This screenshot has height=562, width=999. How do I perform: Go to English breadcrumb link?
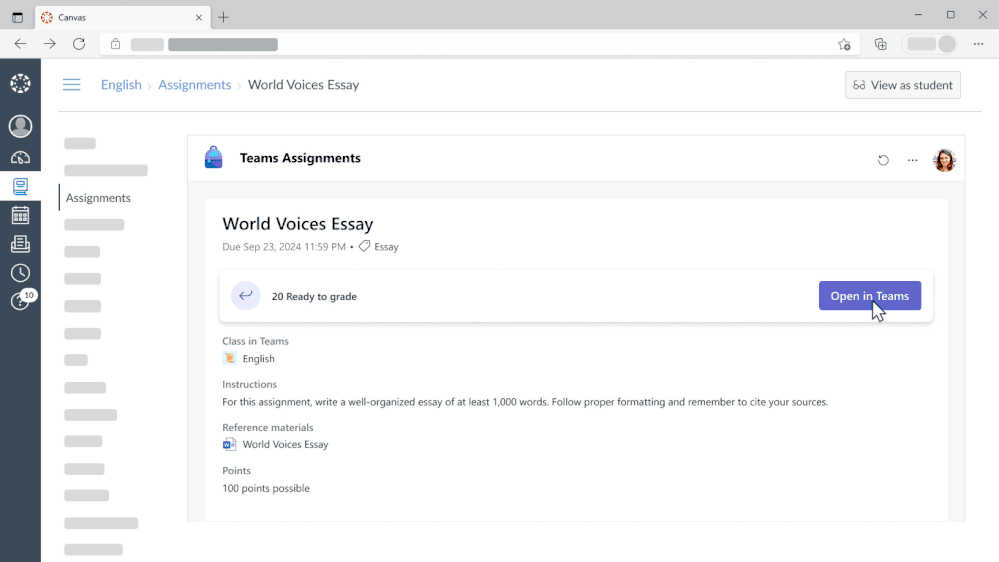click(x=121, y=85)
